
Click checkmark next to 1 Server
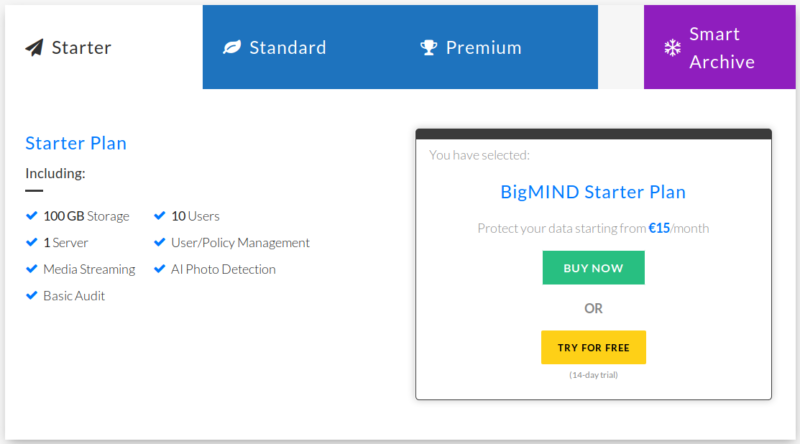tap(31, 243)
